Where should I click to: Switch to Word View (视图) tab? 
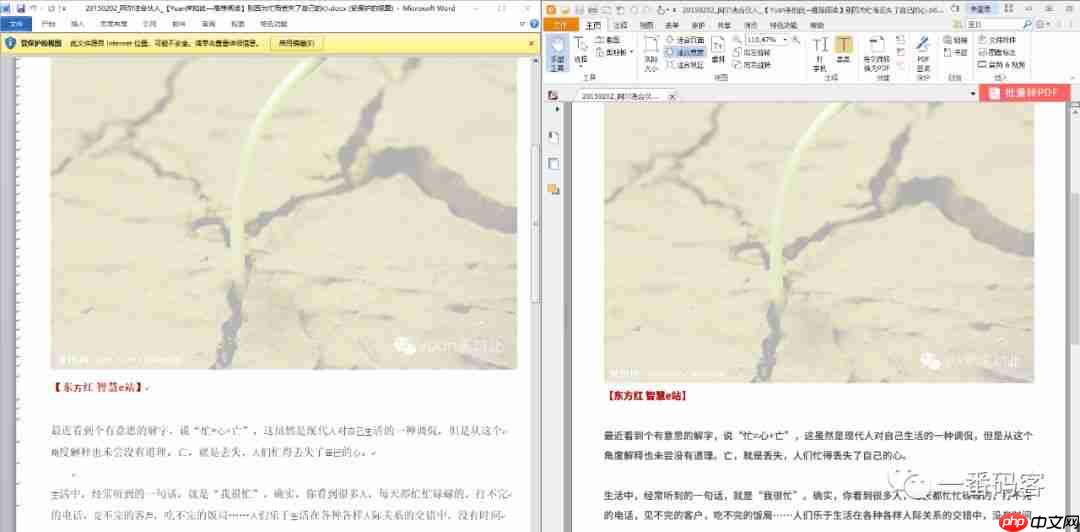coord(238,23)
